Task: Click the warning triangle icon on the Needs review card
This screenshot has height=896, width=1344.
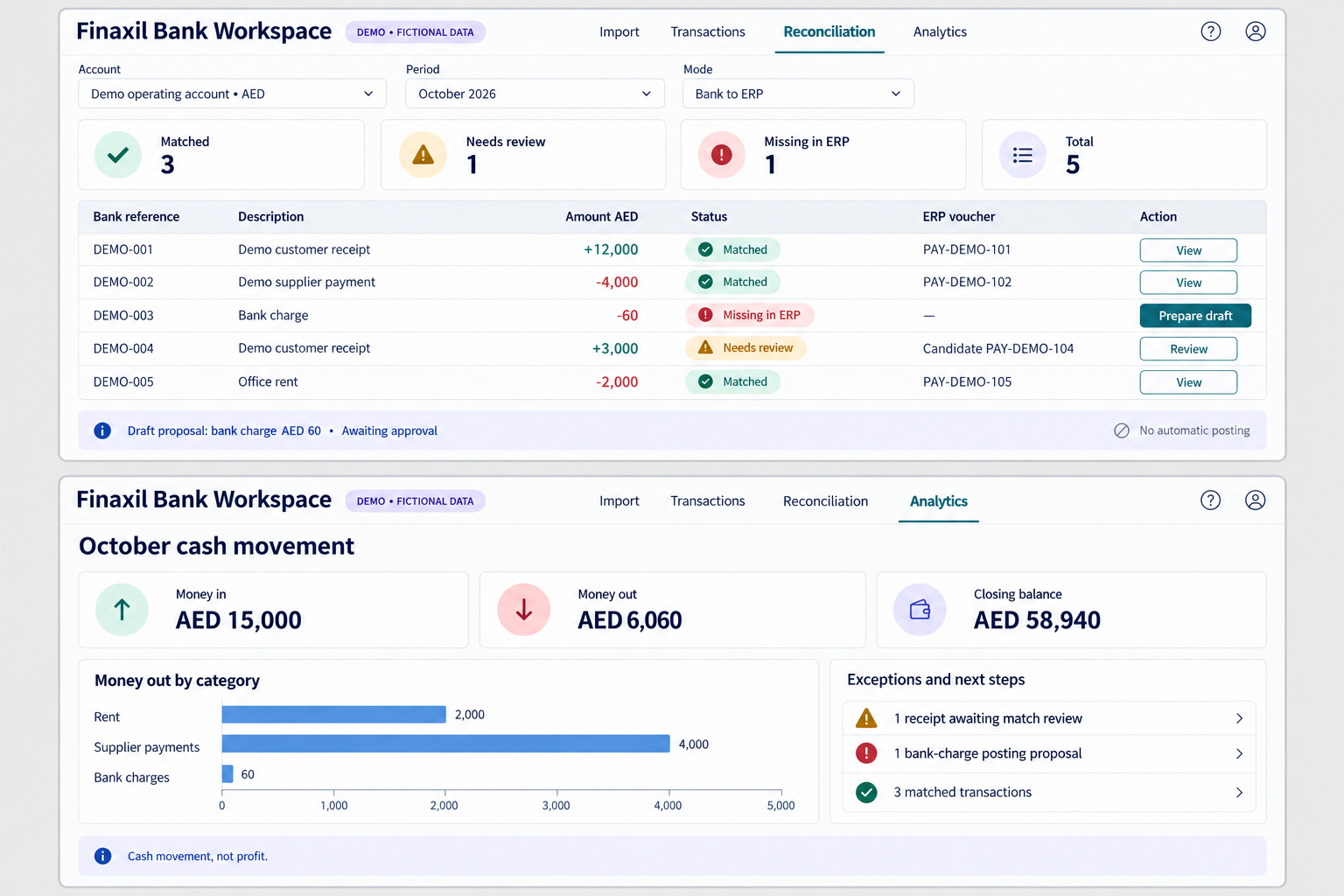Action: pos(423,155)
